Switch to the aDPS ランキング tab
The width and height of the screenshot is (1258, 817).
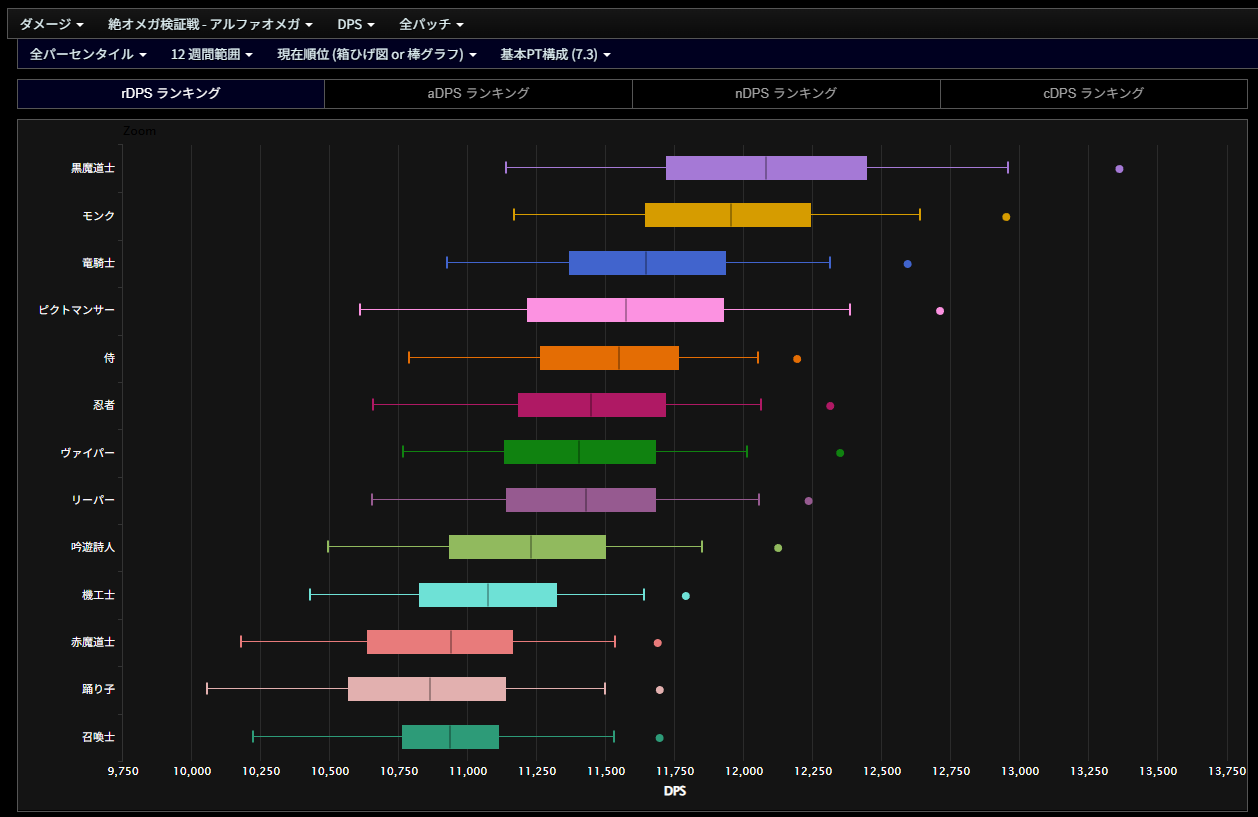click(x=478, y=93)
